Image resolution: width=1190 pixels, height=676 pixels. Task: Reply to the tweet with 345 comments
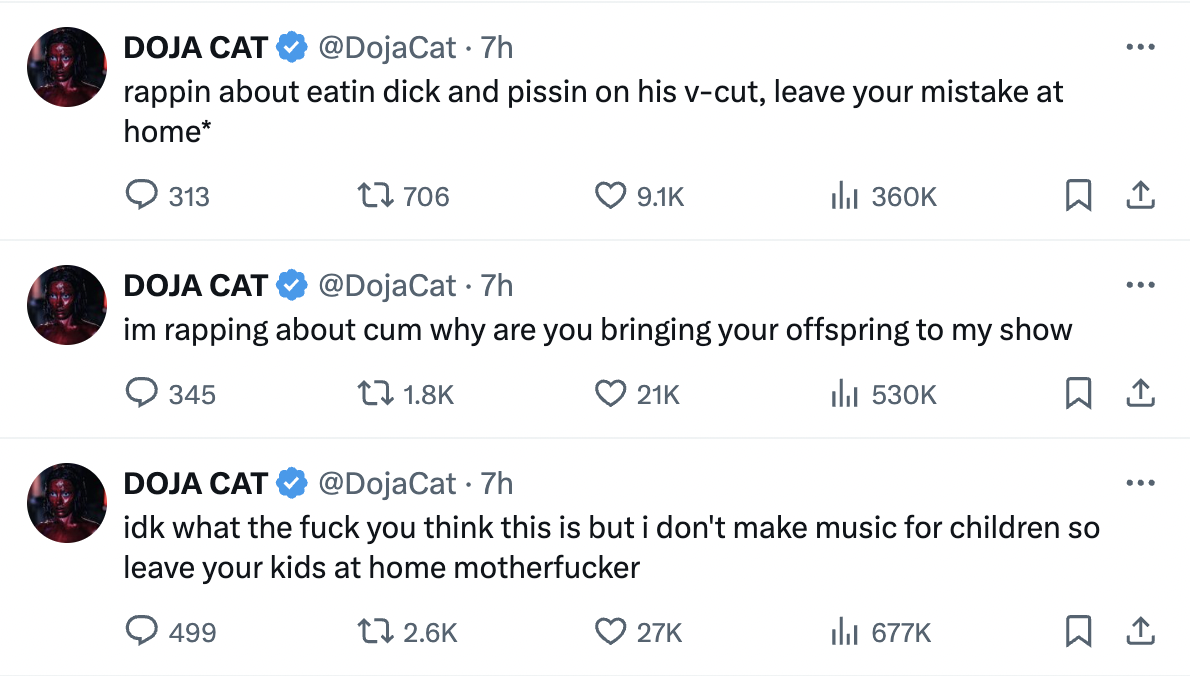pyautogui.click(x=142, y=394)
